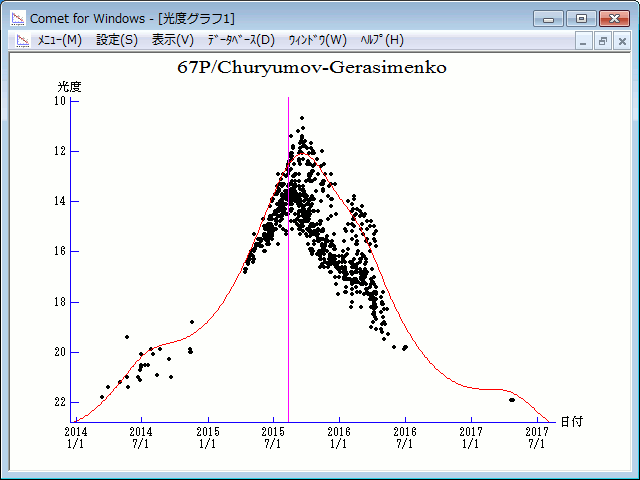The image size is (640, 480).
Task: Open the メニュー(M) menu
Action: click(x=60, y=40)
